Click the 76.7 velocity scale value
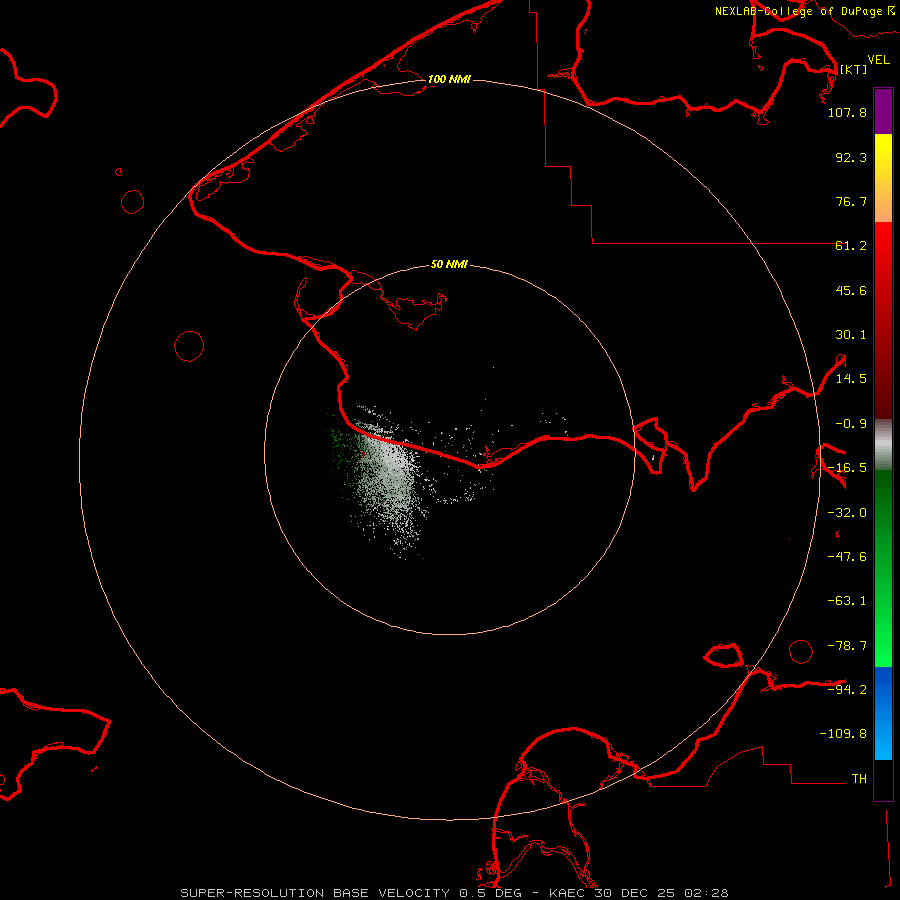 pyautogui.click(x=851, y=201)
